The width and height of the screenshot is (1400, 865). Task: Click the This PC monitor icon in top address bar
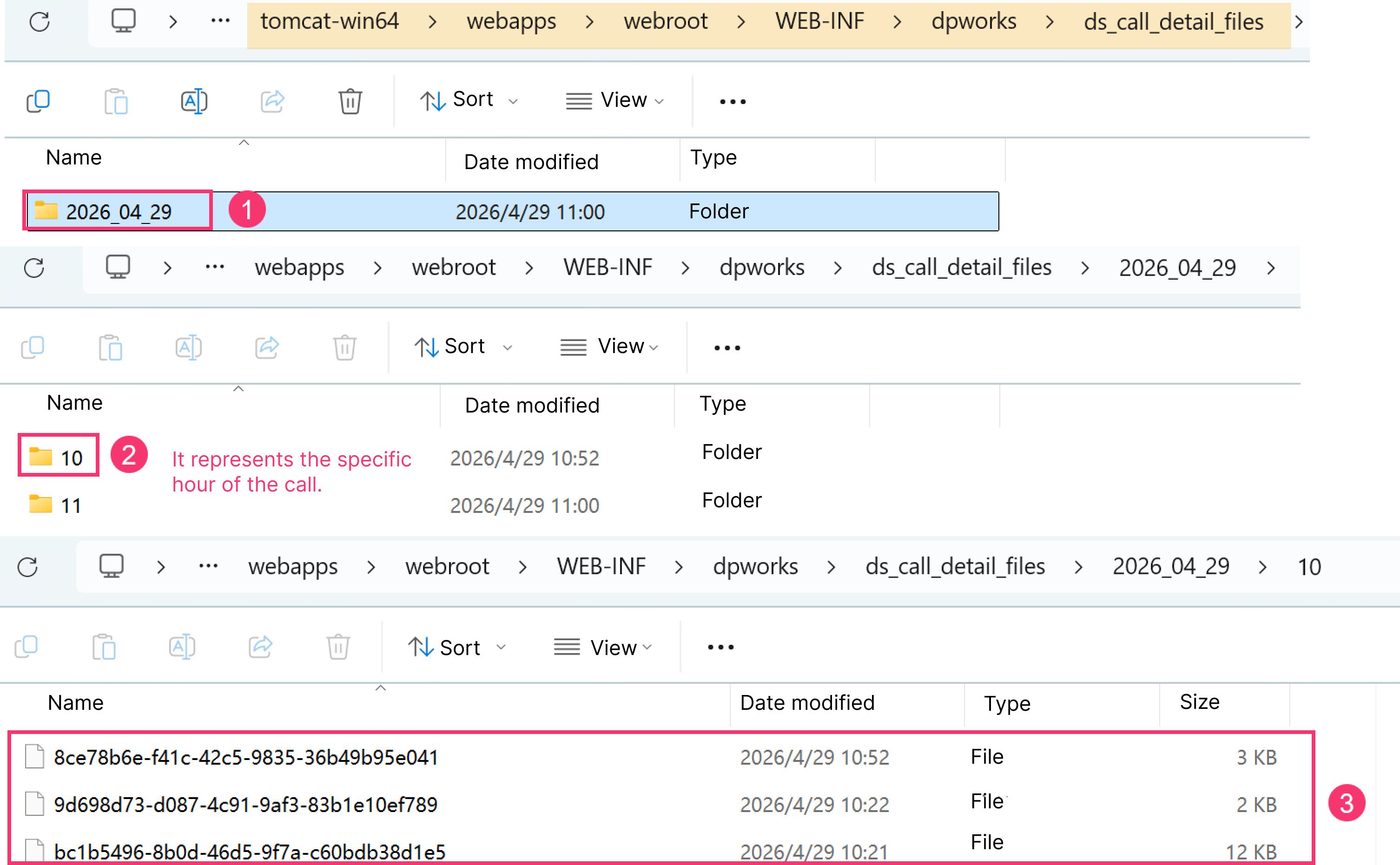[x=123, y=21]
